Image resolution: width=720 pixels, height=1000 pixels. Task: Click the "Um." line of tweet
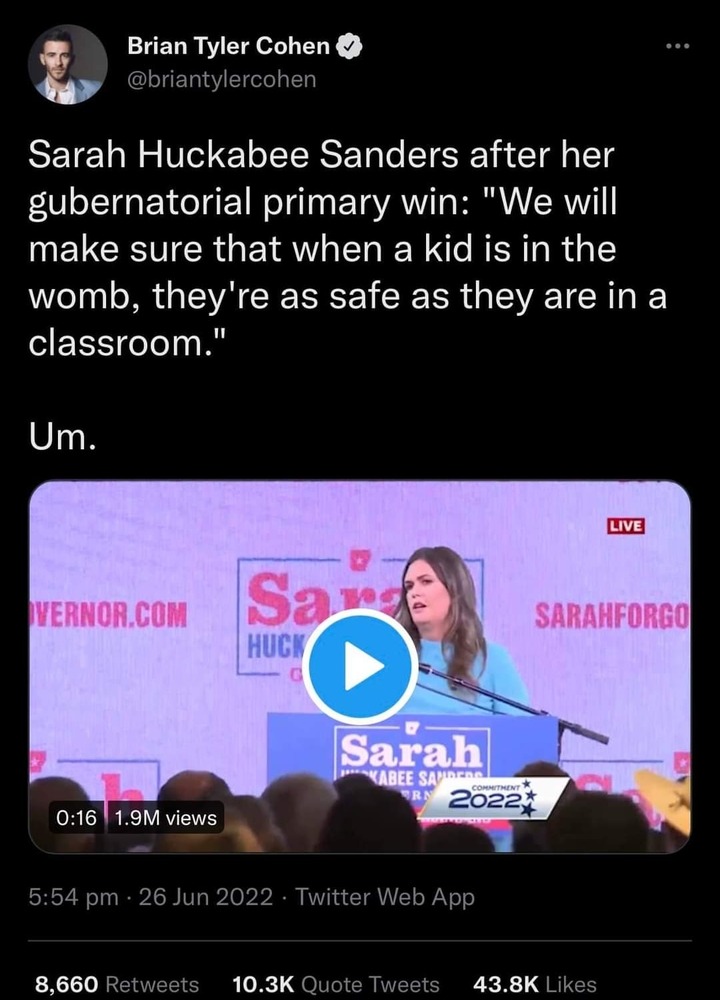(62, 438)
